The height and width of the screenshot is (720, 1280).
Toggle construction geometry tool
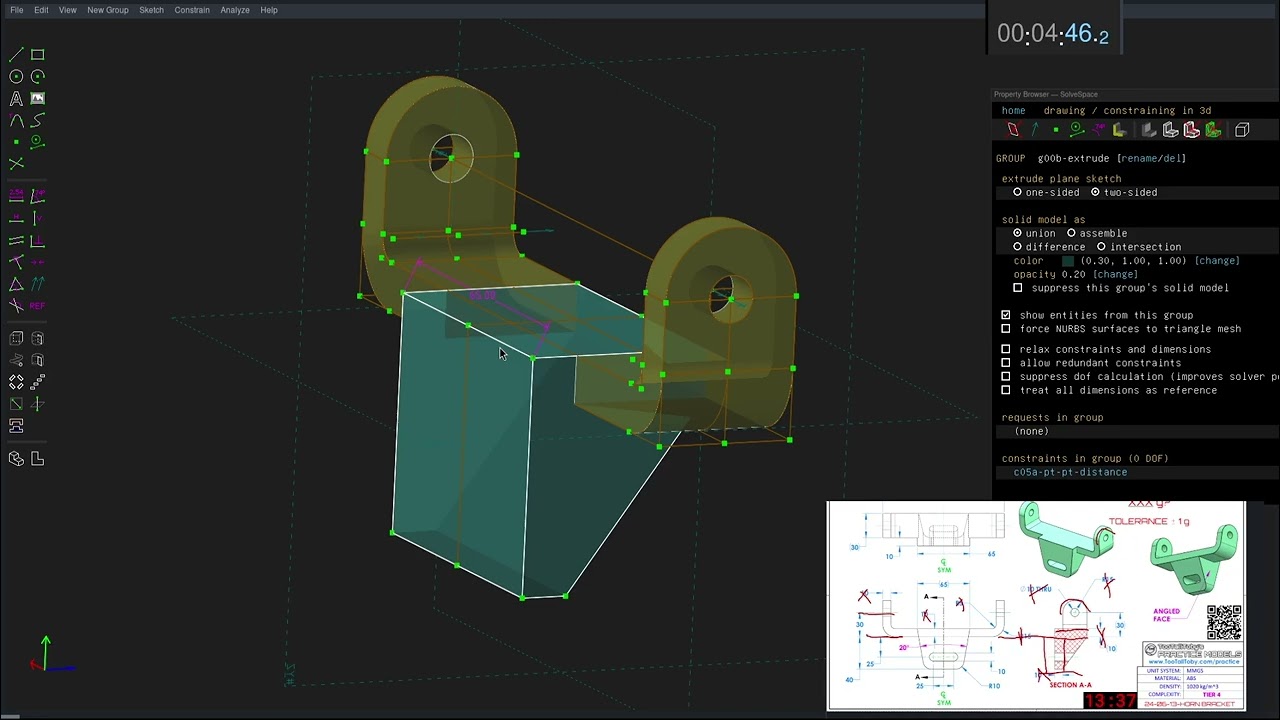pyautogui.click(x=37, y=142)
